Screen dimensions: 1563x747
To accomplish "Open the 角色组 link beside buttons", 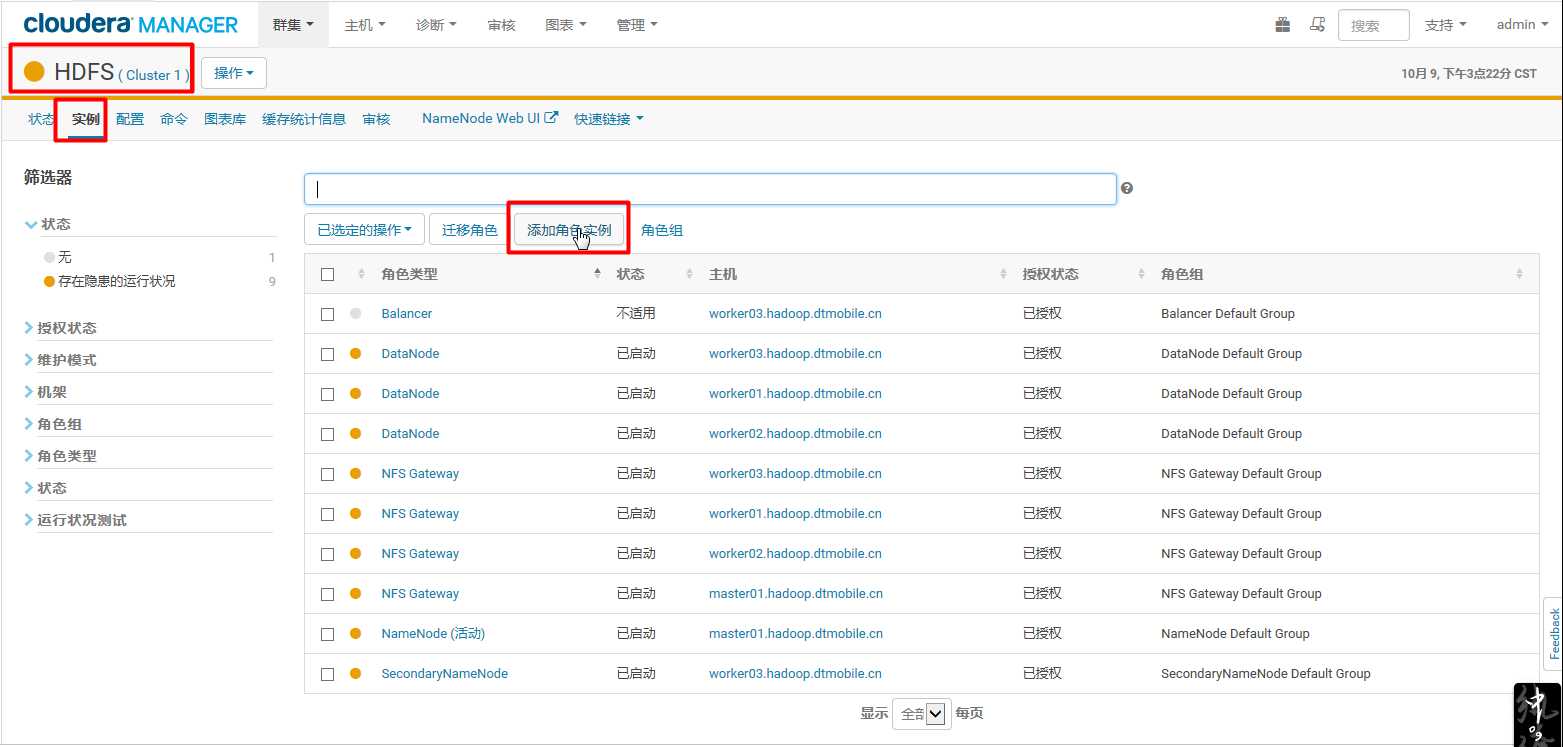I will click(662, 230).
